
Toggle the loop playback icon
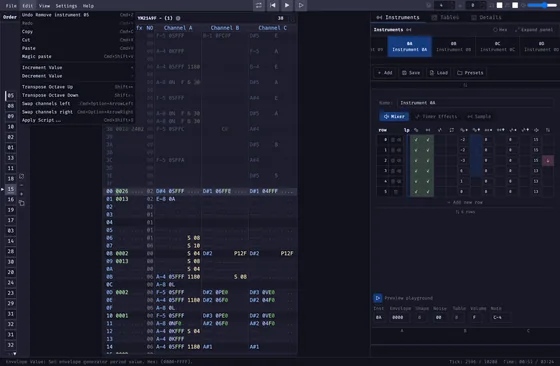[x=259, y=5]
